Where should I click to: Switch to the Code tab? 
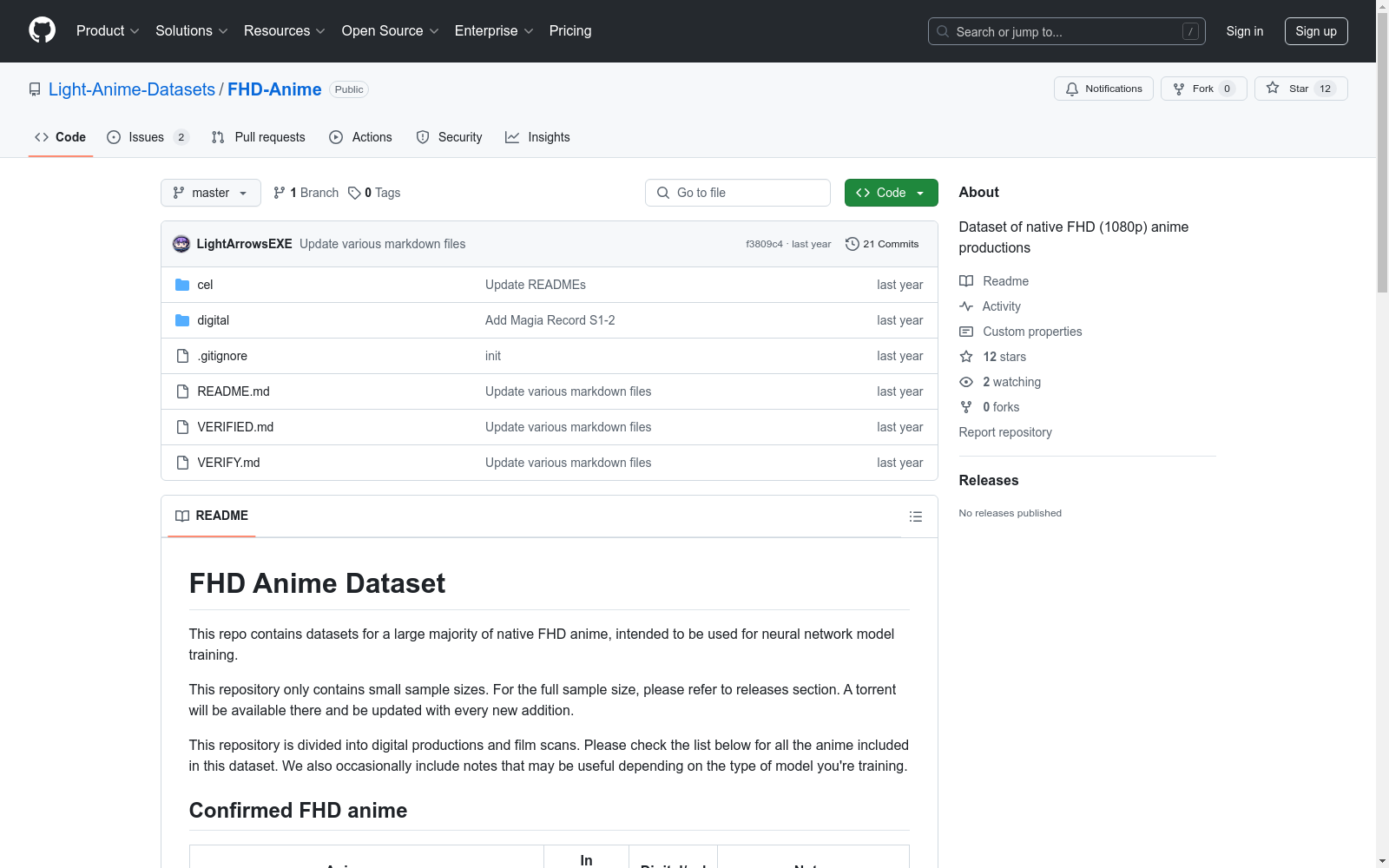click(61, 137)
